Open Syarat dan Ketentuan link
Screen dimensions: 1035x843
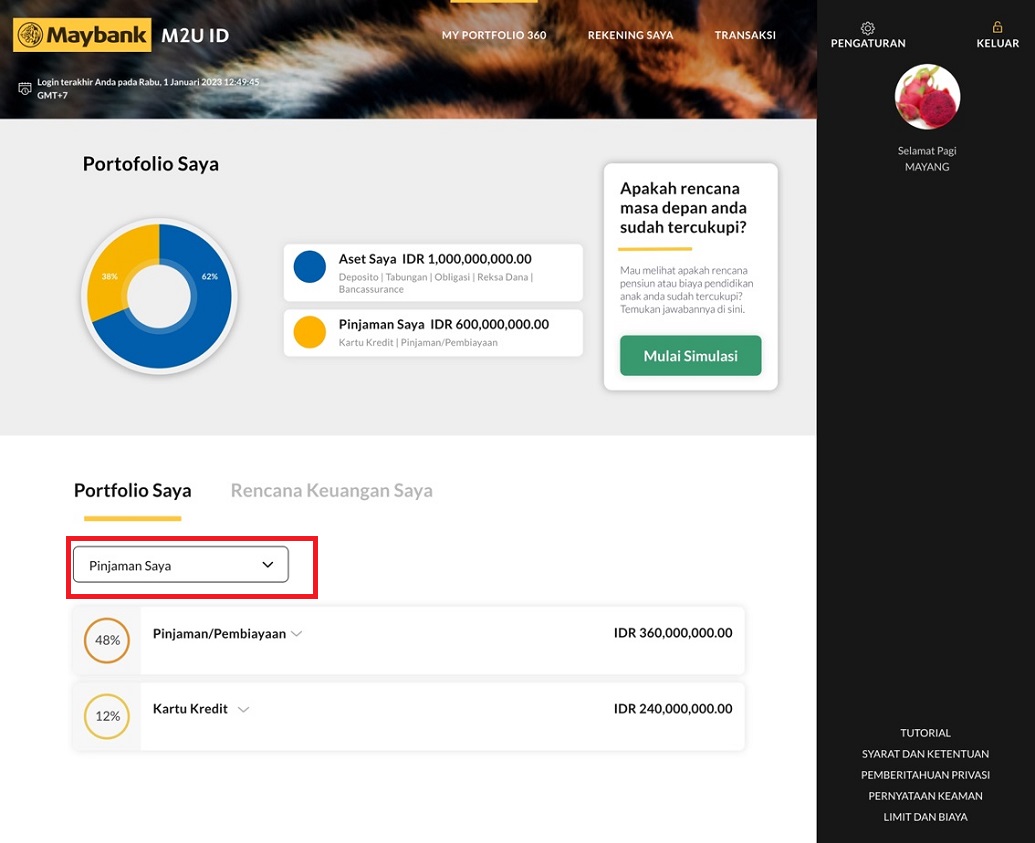coord(925,754)
